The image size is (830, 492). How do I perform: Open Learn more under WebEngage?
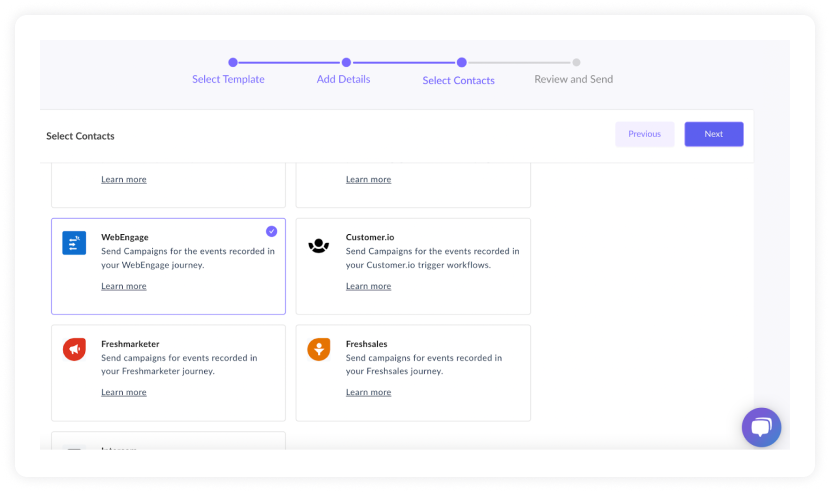click(124, 286)
